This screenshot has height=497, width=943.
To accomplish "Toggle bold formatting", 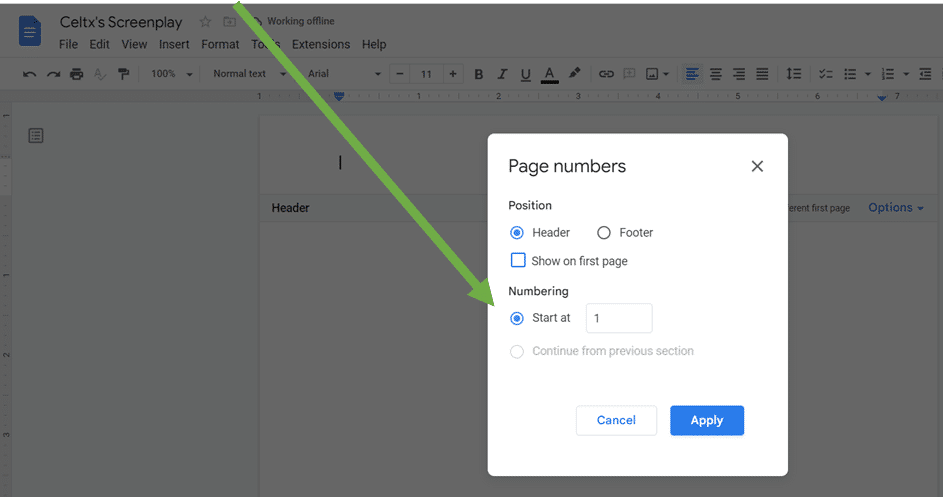I will [479, 74].
